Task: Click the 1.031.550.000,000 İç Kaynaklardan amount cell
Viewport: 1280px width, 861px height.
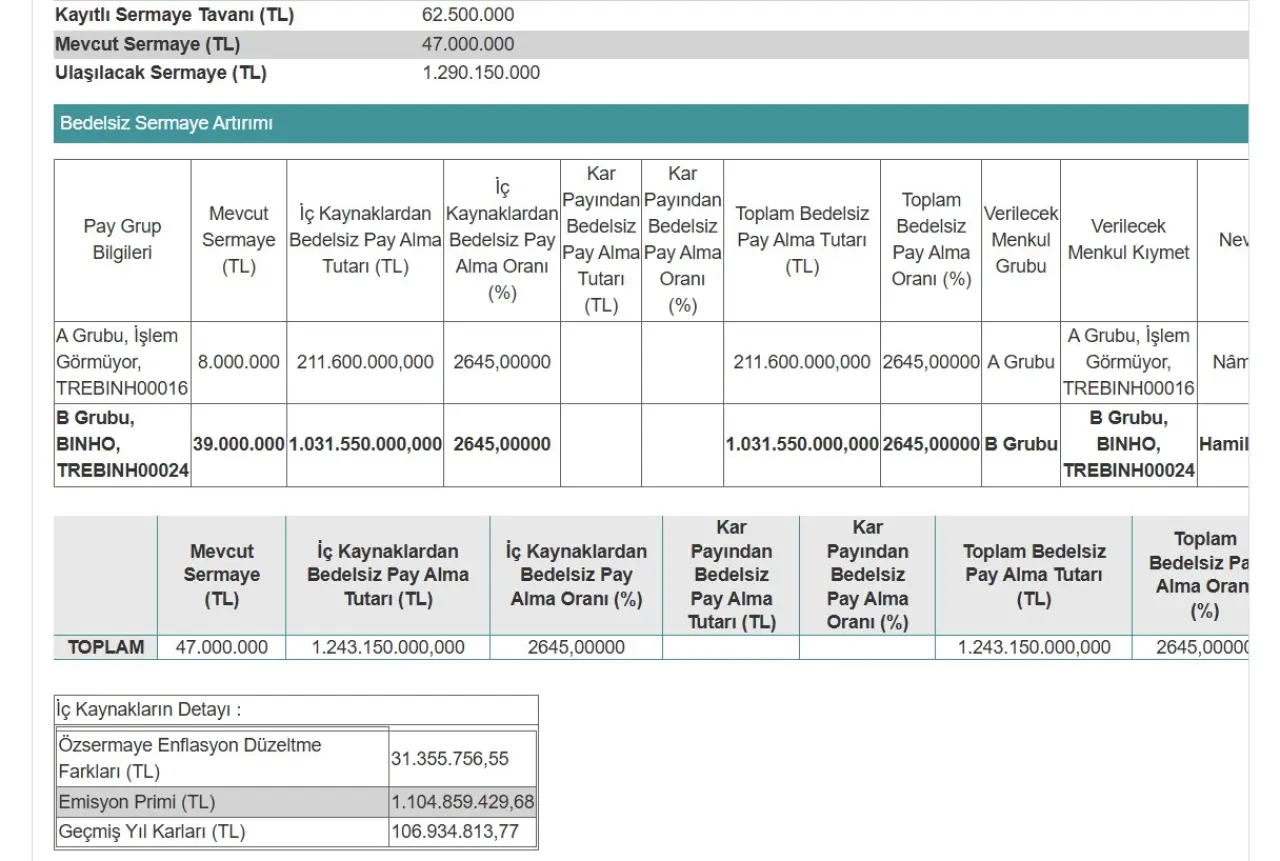Action: 365,444
